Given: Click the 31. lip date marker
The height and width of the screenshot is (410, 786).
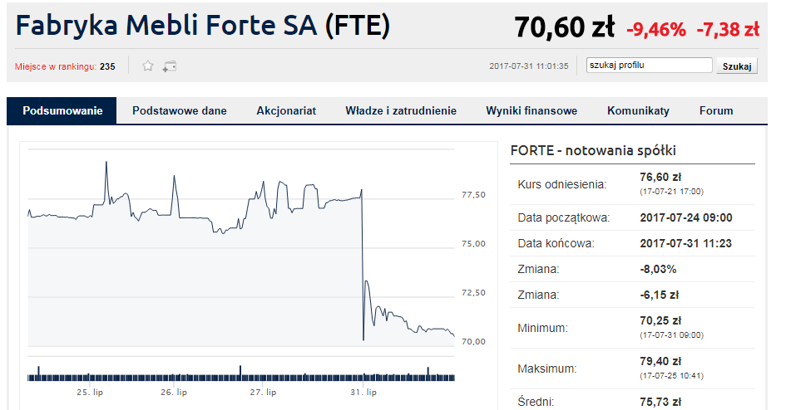Looking at the screenshot, I should click(x=364, y=392).
